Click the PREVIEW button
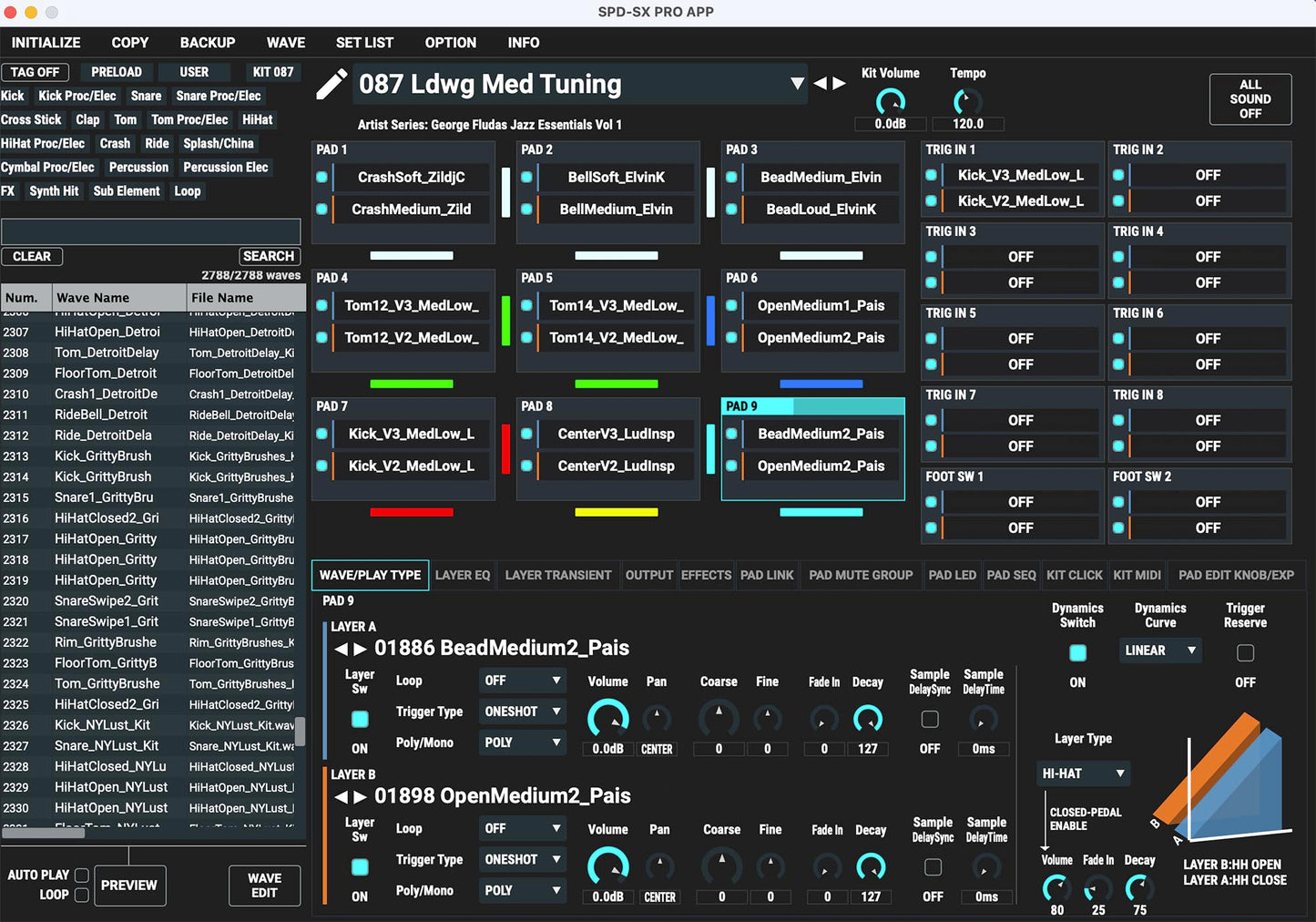Screen dimensions: 1316x922 coord(128,886)
